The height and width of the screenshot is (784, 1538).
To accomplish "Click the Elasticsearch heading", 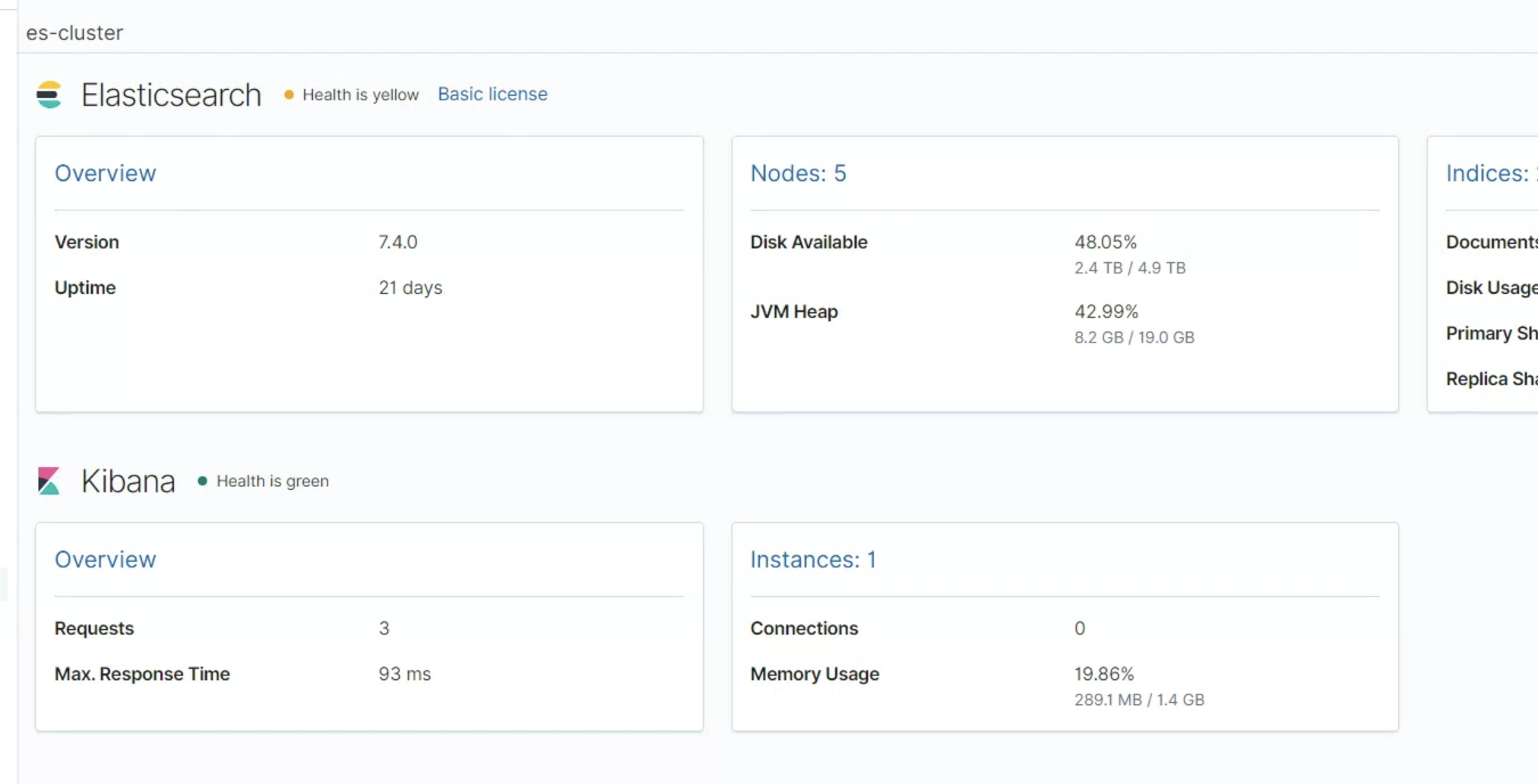I will (x=171, y=95).
